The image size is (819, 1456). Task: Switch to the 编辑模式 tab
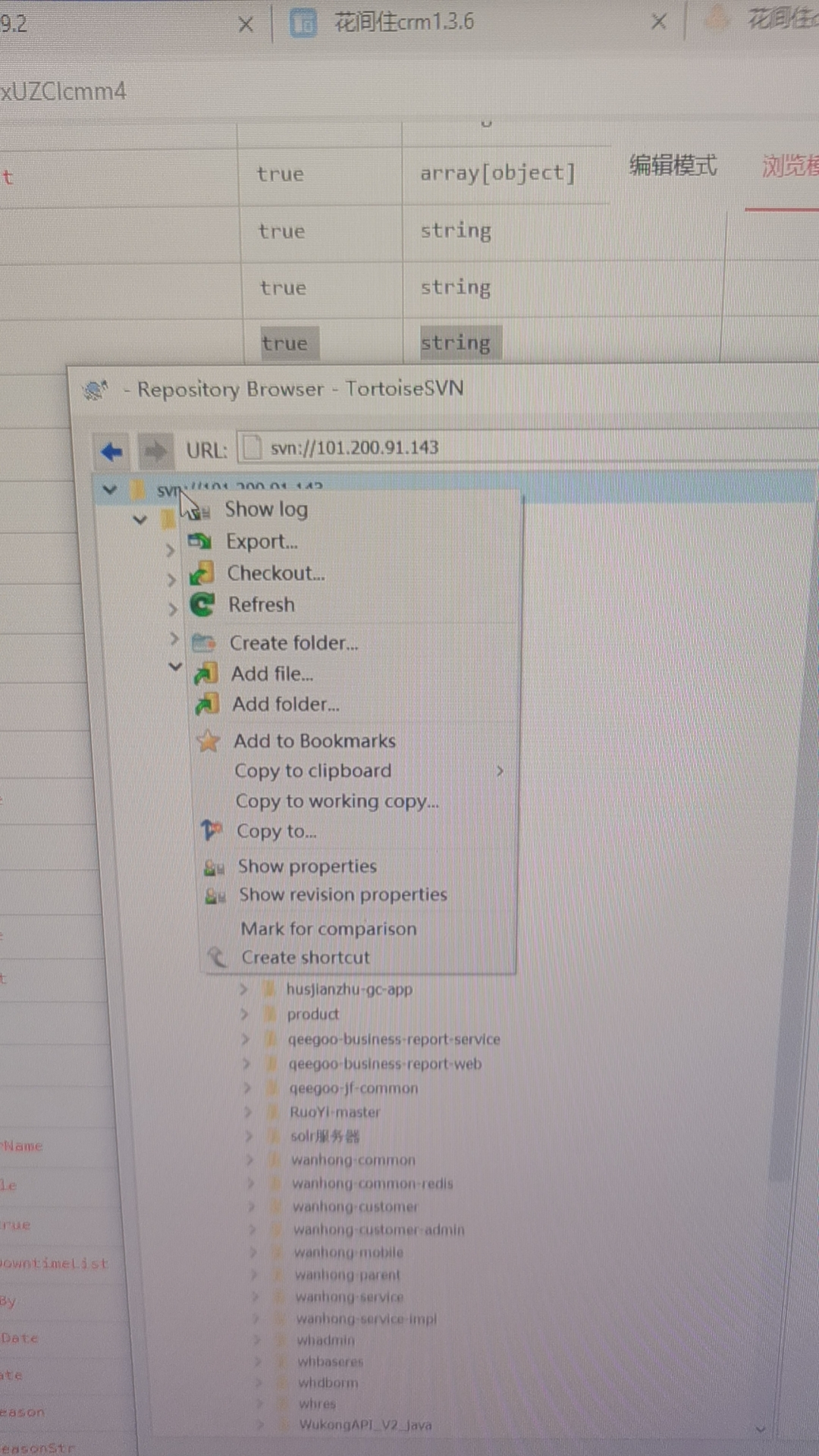tap(673, 165)
